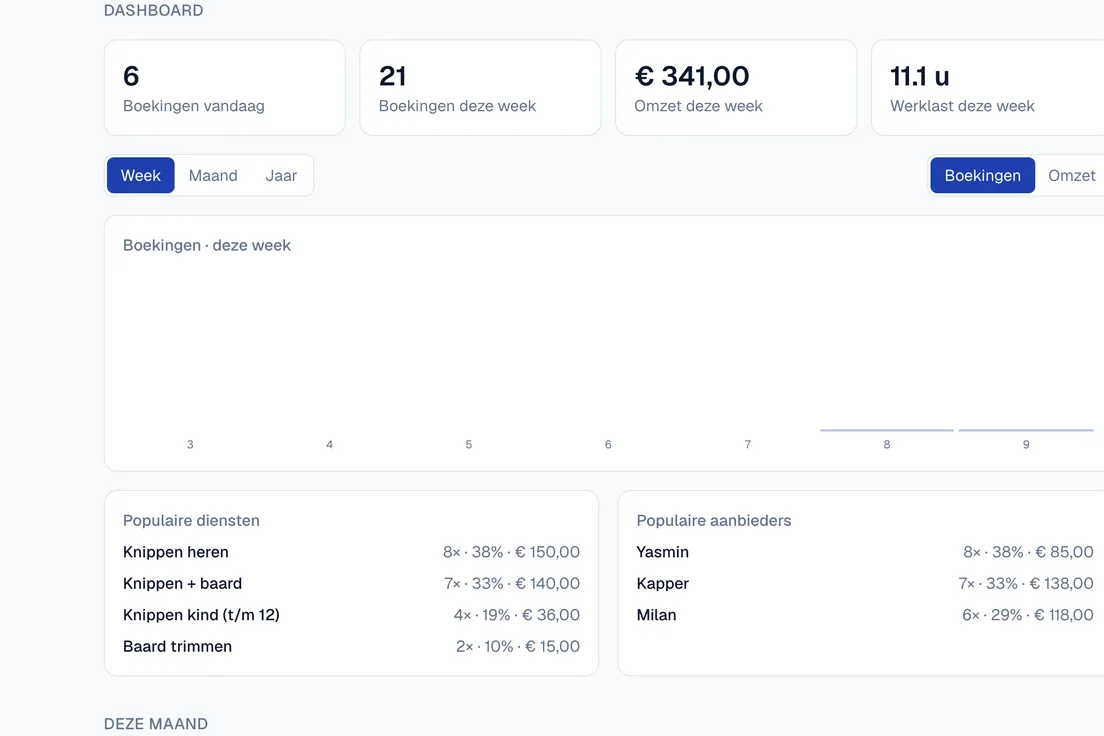The height and width of the screenshot is (736, 1104).
Task: Switch the chart to Omzet
Action: pyautogui.click(x=1072, y=175)
